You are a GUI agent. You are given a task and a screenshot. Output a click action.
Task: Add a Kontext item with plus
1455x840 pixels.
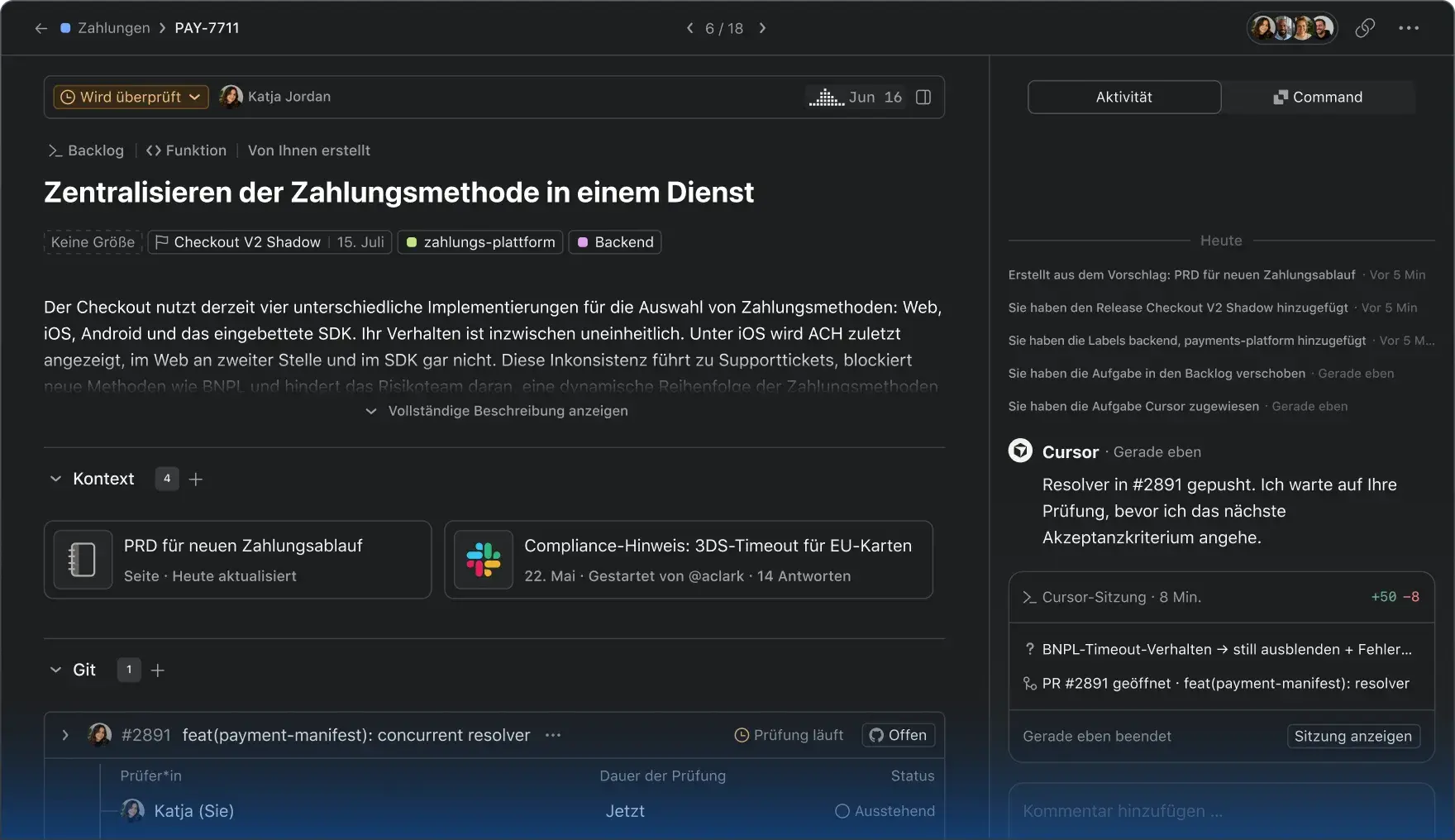196,479
